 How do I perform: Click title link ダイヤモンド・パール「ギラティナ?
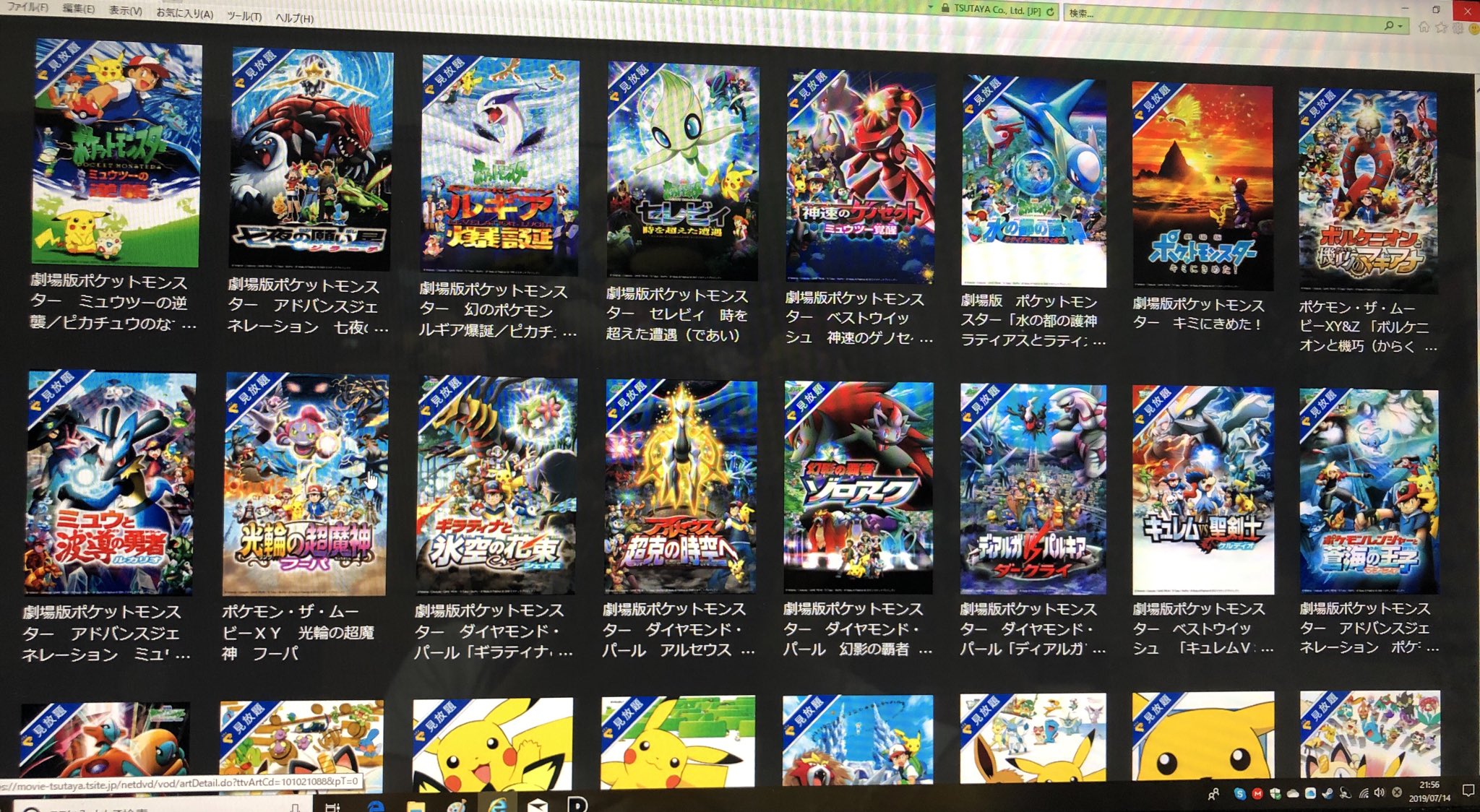point(494,631)
